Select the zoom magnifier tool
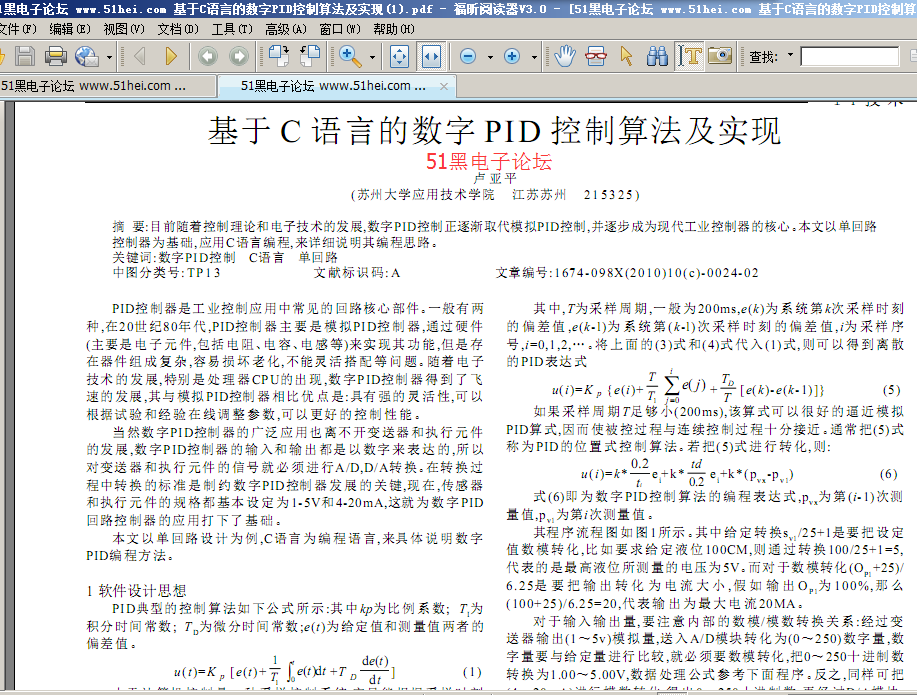Viewport: 917px width, 695px height. coord(350,56)
